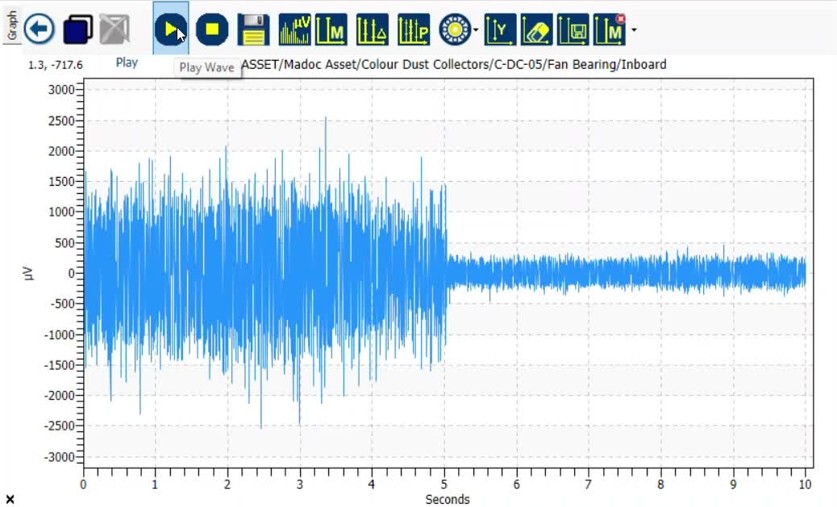This screenshot has height=507, width=837.
Task: Expand the dropdown arrow beside wheel icon
Action: 475,31
